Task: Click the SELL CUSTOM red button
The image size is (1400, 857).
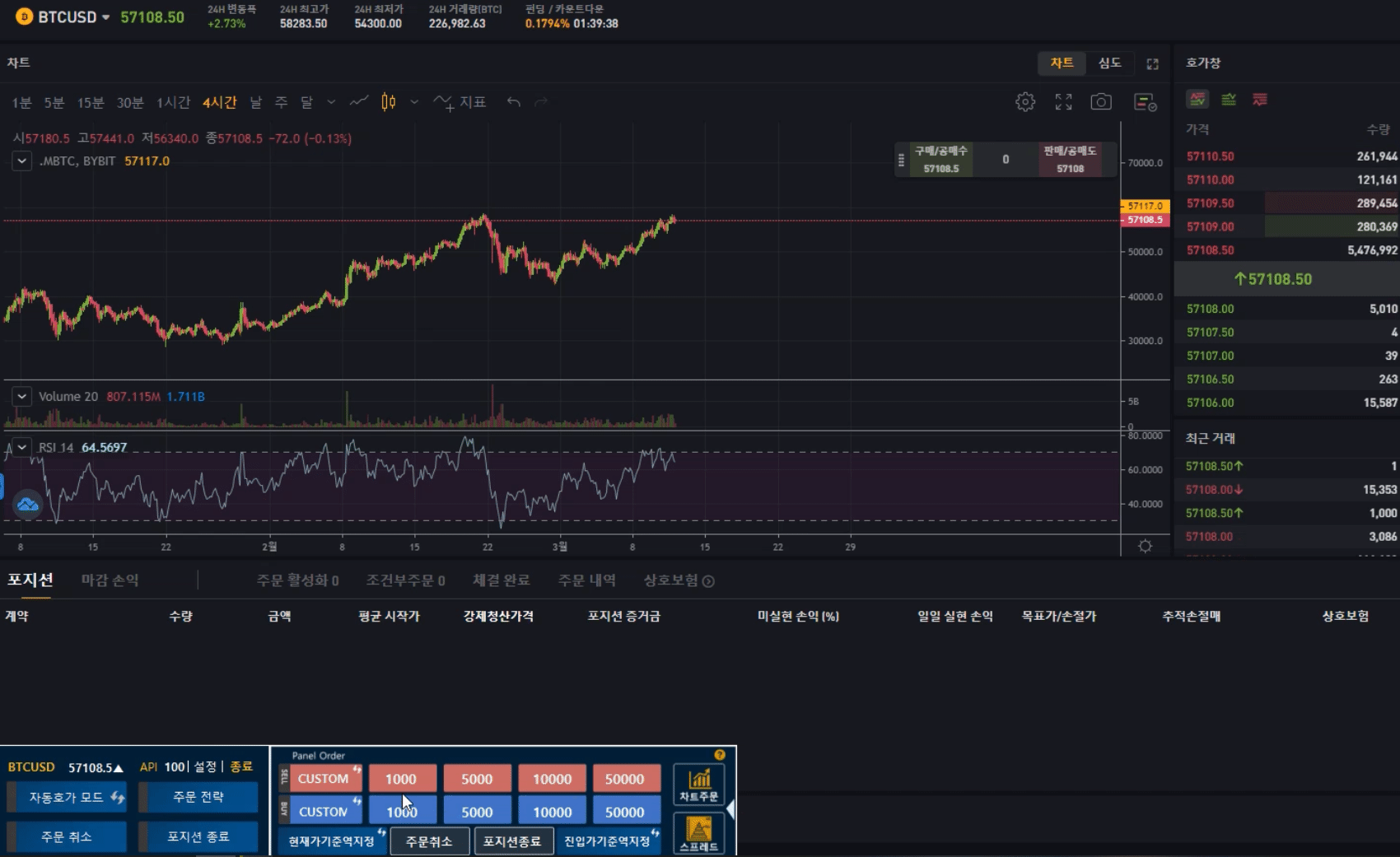Action: (x=325, y=779)
